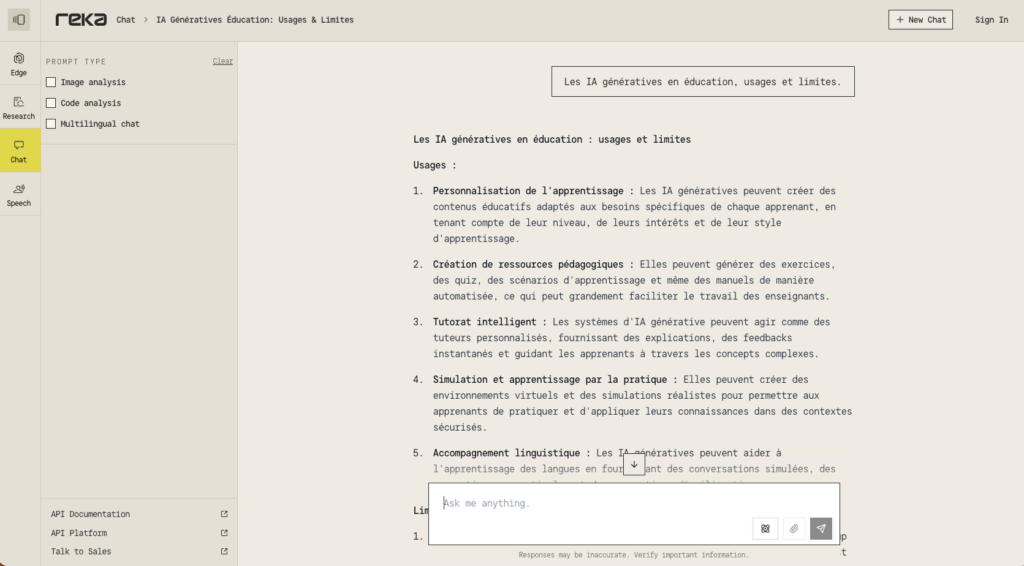
Task: Check the Code analysis option
Action: pos(51,103)
